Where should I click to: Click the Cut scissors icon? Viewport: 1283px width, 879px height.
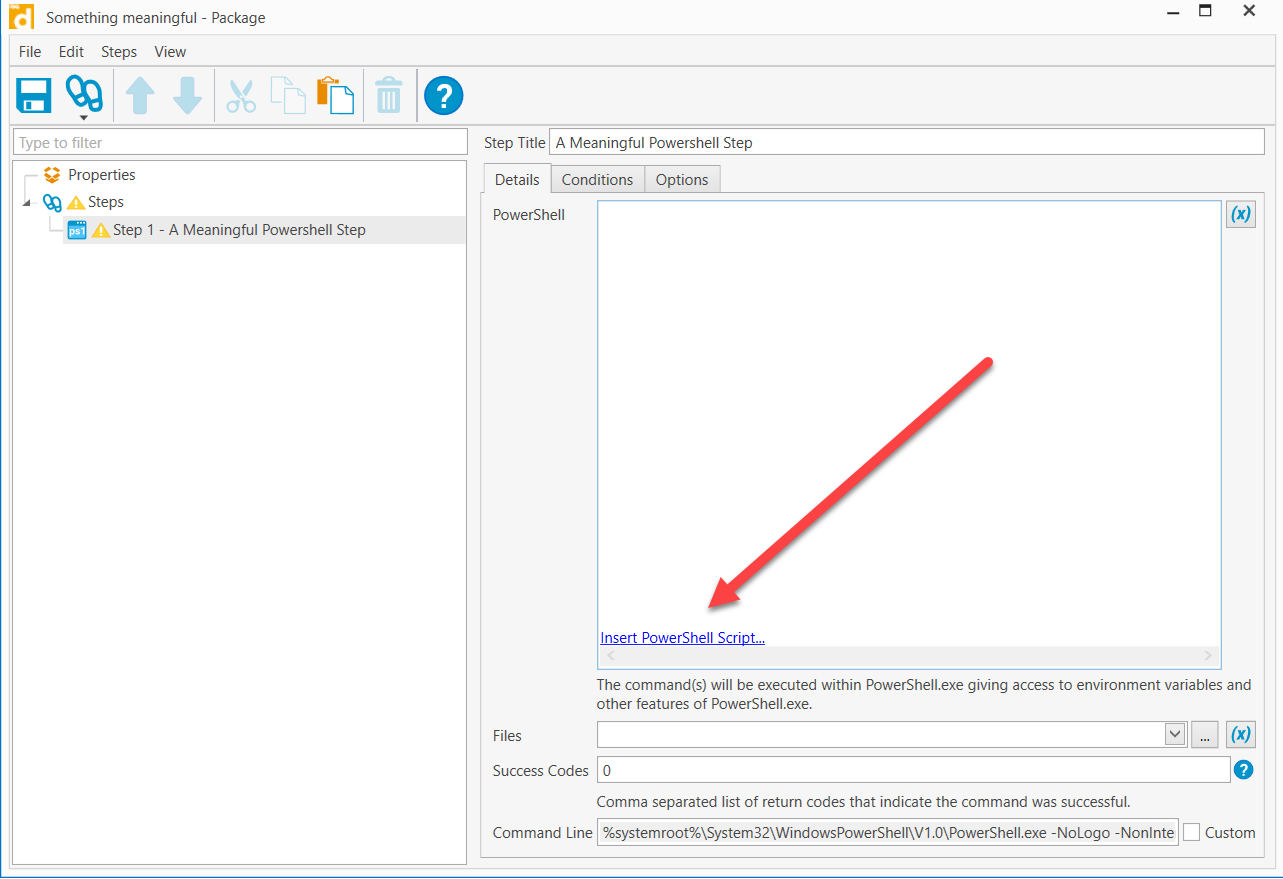[x=241, y=96]
